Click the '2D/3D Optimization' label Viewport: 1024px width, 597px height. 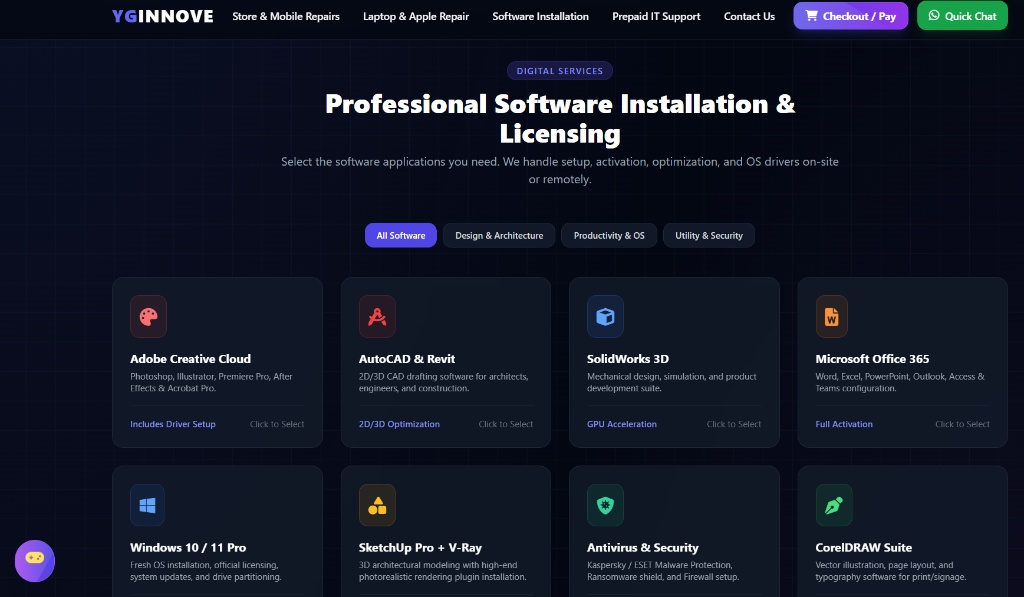[399, 424]
